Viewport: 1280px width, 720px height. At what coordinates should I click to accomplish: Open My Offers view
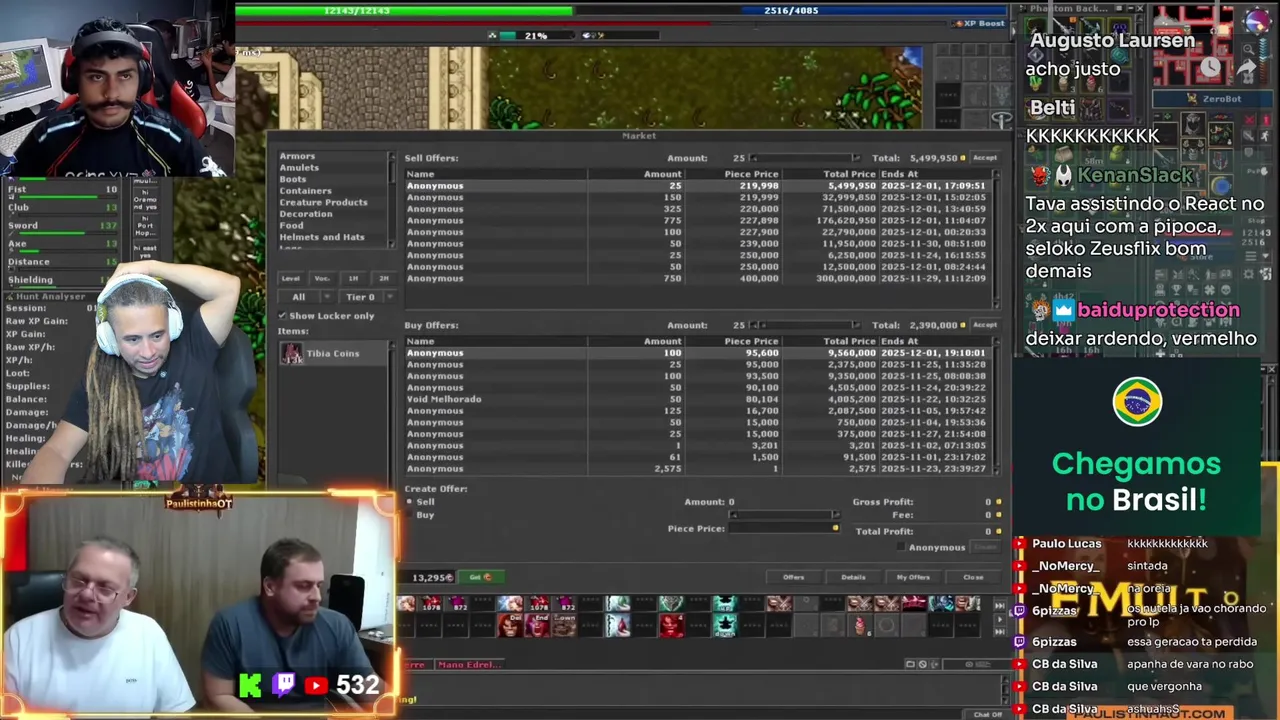(x=913, y=577)
